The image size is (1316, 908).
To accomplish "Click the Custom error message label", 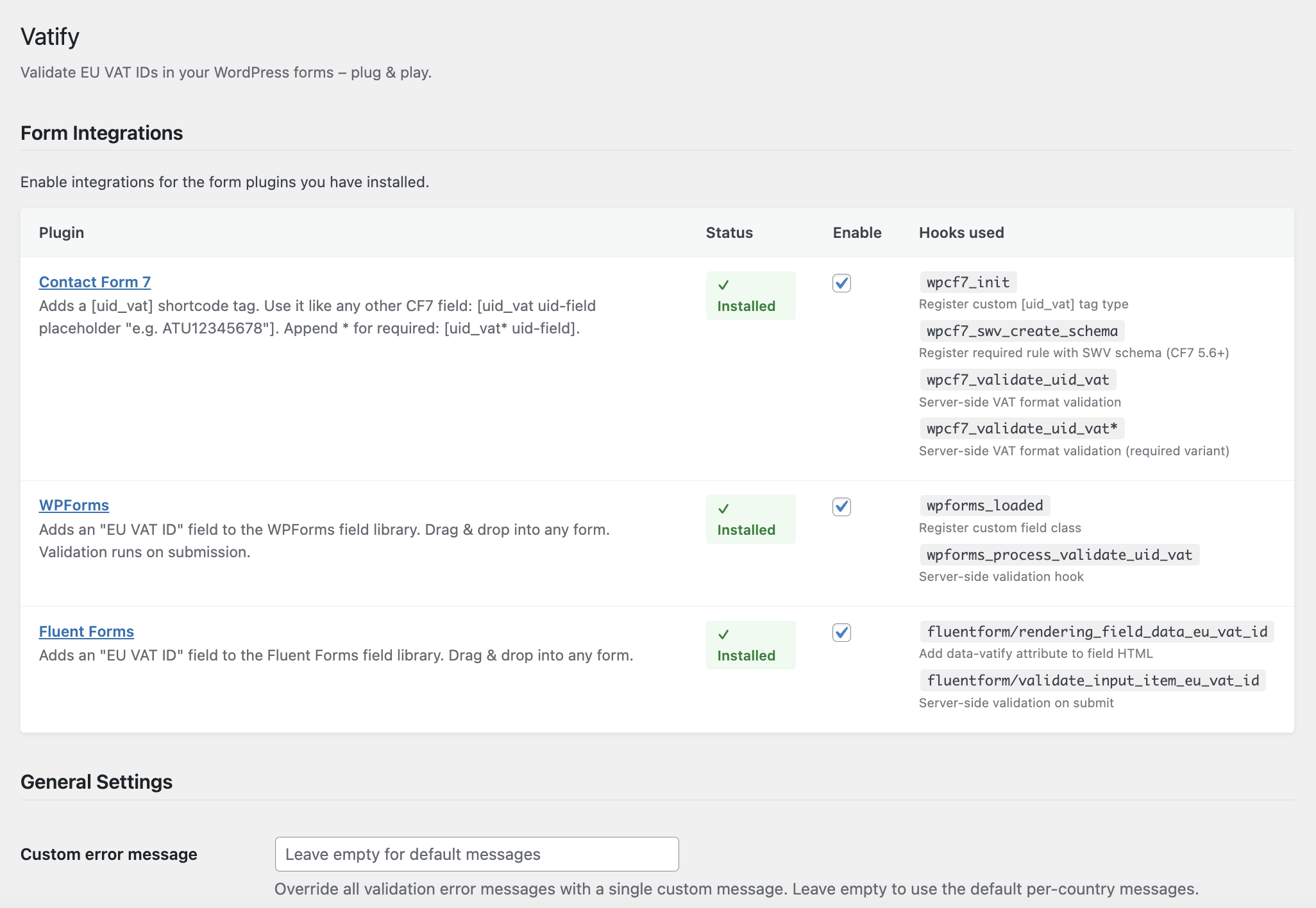I will pos(109,854).
